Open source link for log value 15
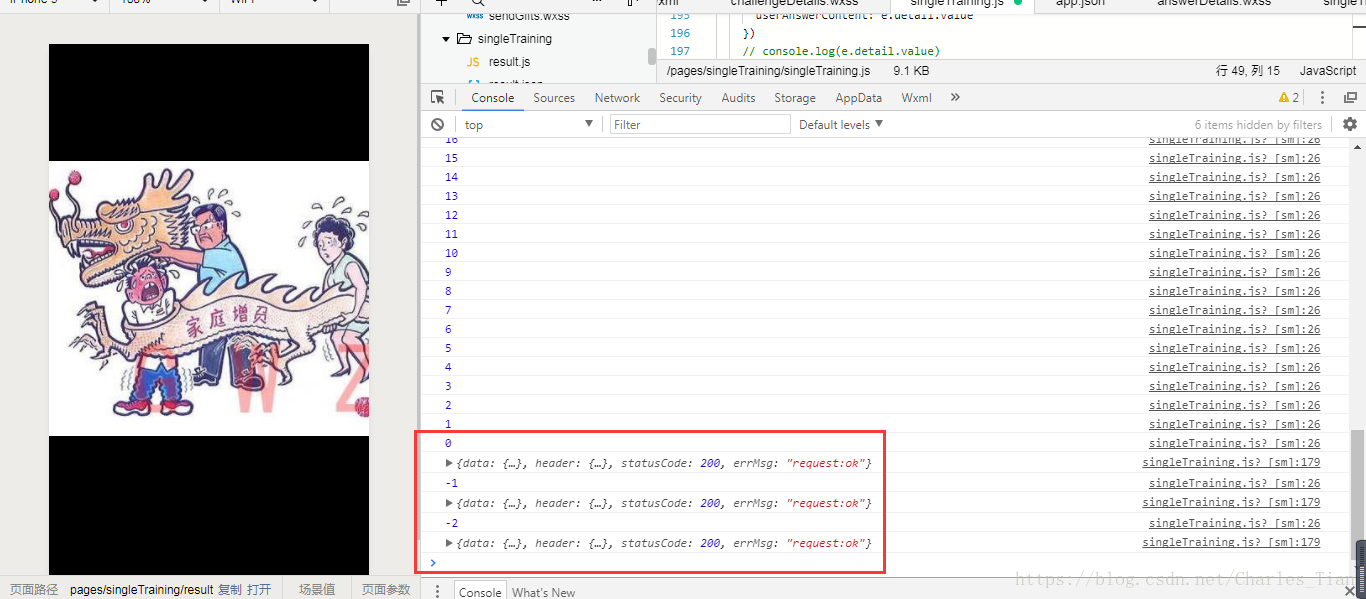This screenshot has height=599, width=1366. 1234,158
